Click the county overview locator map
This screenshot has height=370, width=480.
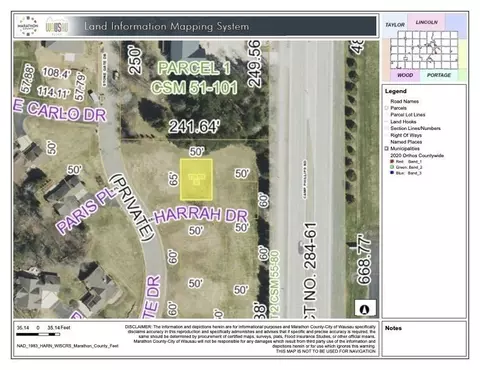[424, 47]
